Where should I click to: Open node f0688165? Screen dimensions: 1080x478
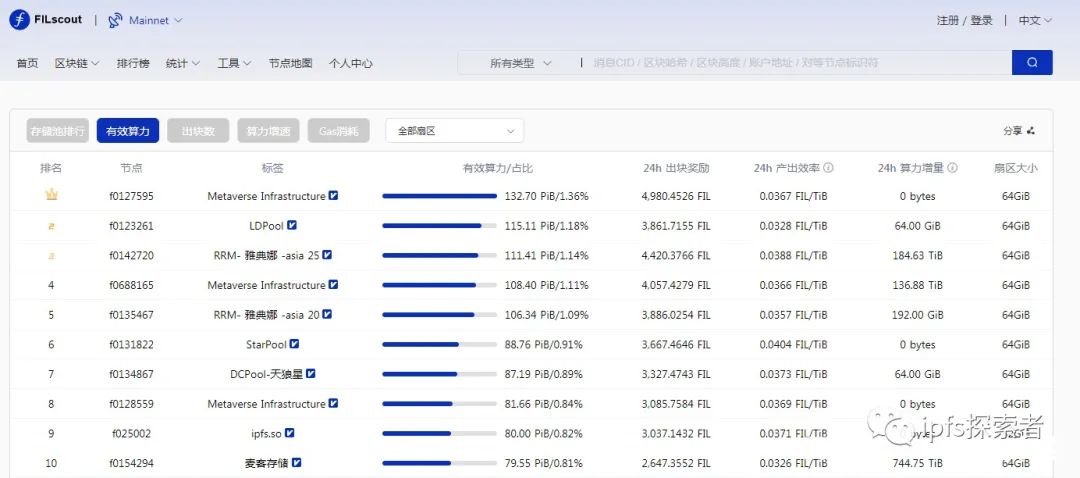[x=132, y=285]
